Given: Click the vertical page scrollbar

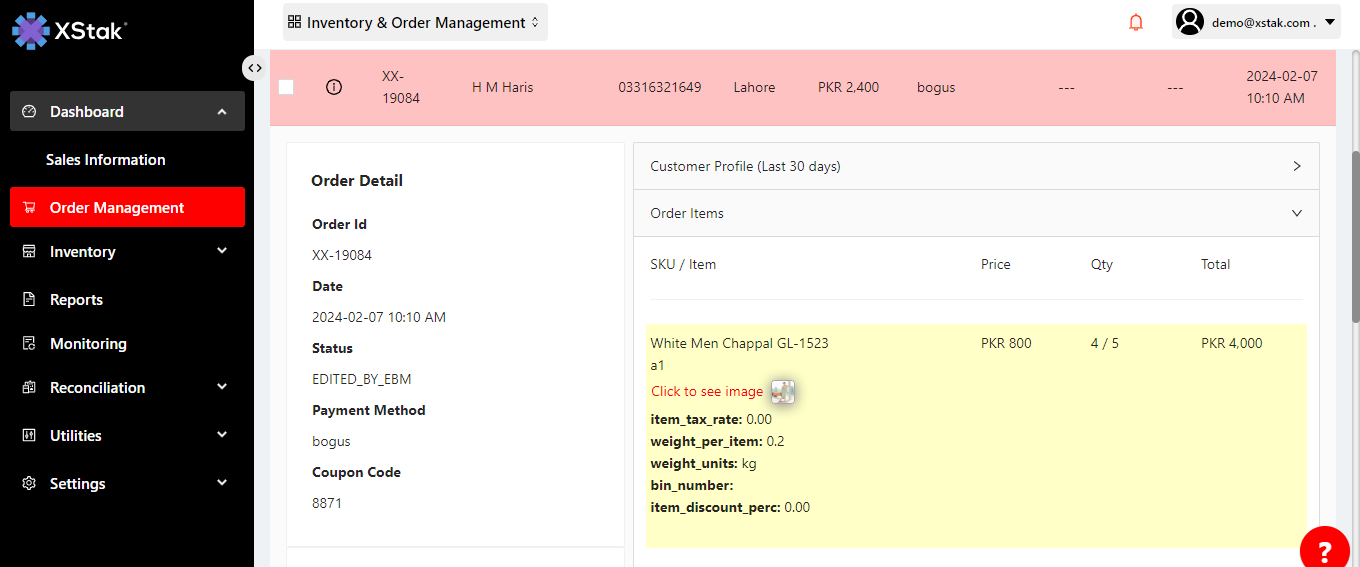Looking at the screenshot, I should tap(1355, 235).
